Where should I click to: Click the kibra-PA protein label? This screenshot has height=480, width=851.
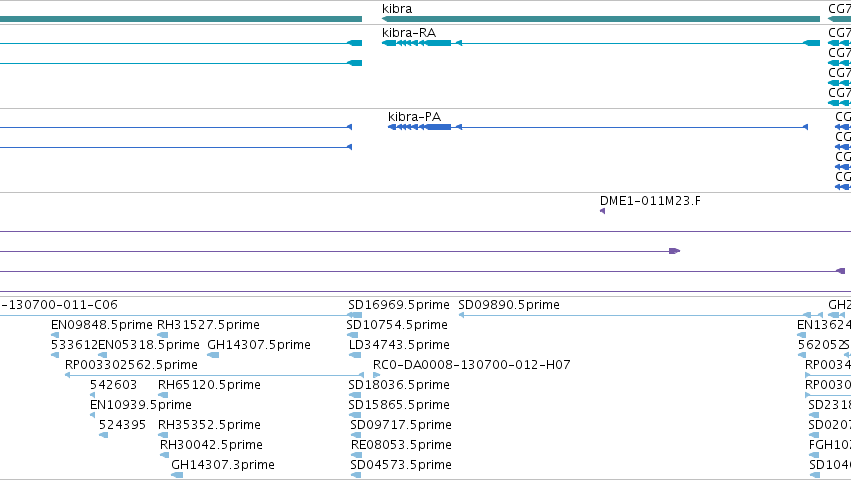pos(414,117)
